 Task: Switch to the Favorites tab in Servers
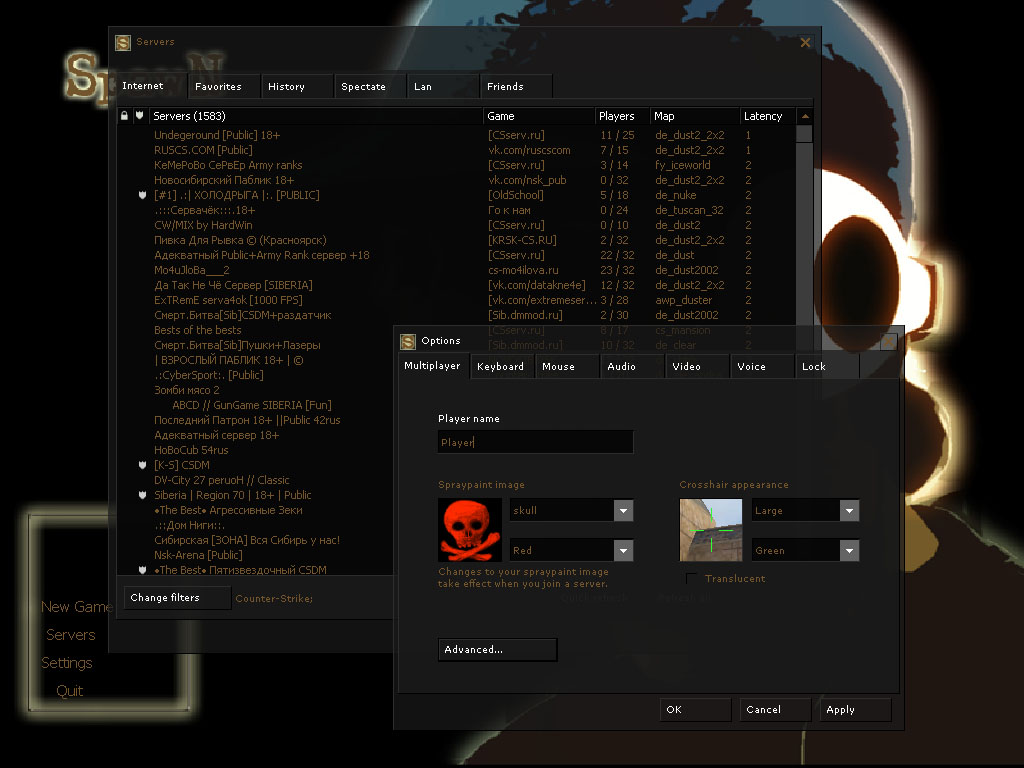pyautogui.click(x=224, y=86)
